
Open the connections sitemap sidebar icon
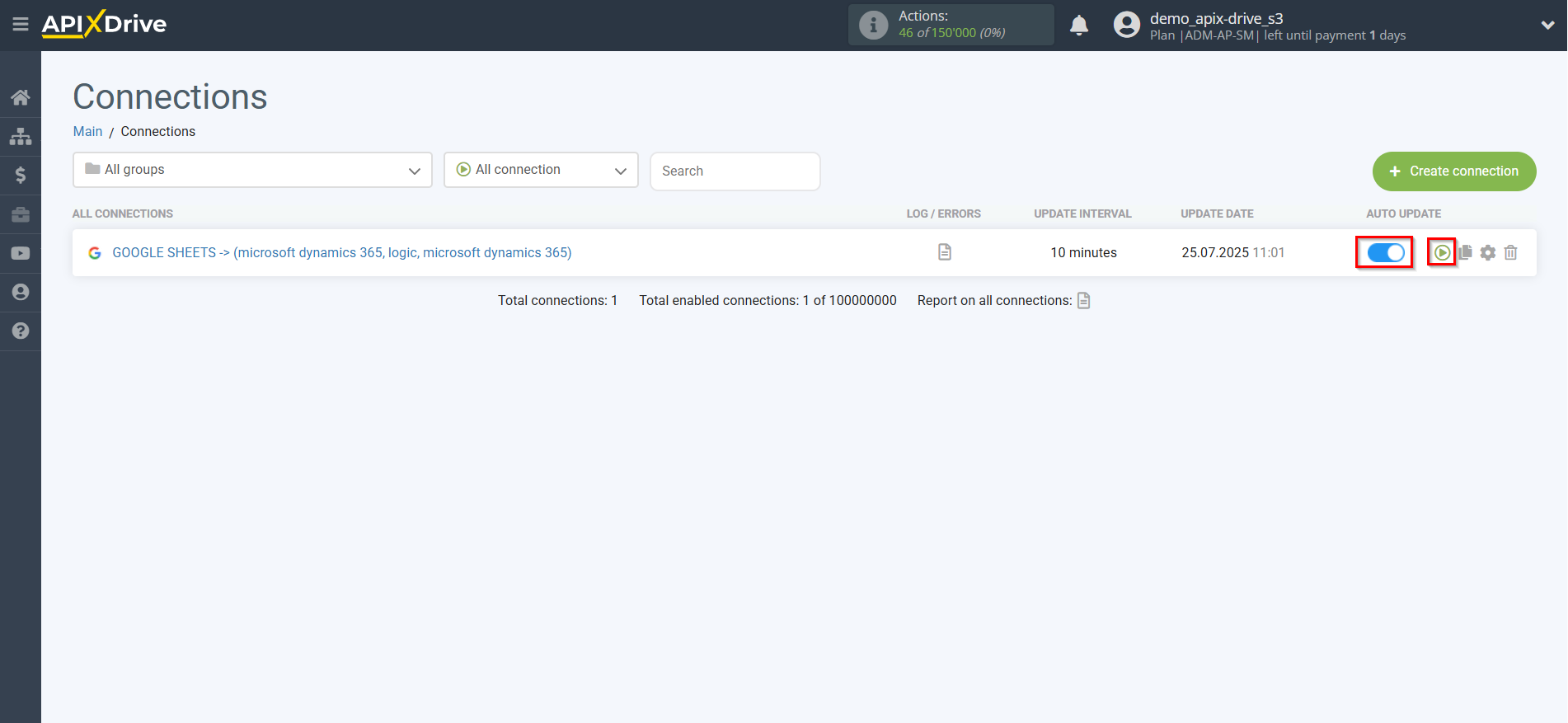(21, 136)
